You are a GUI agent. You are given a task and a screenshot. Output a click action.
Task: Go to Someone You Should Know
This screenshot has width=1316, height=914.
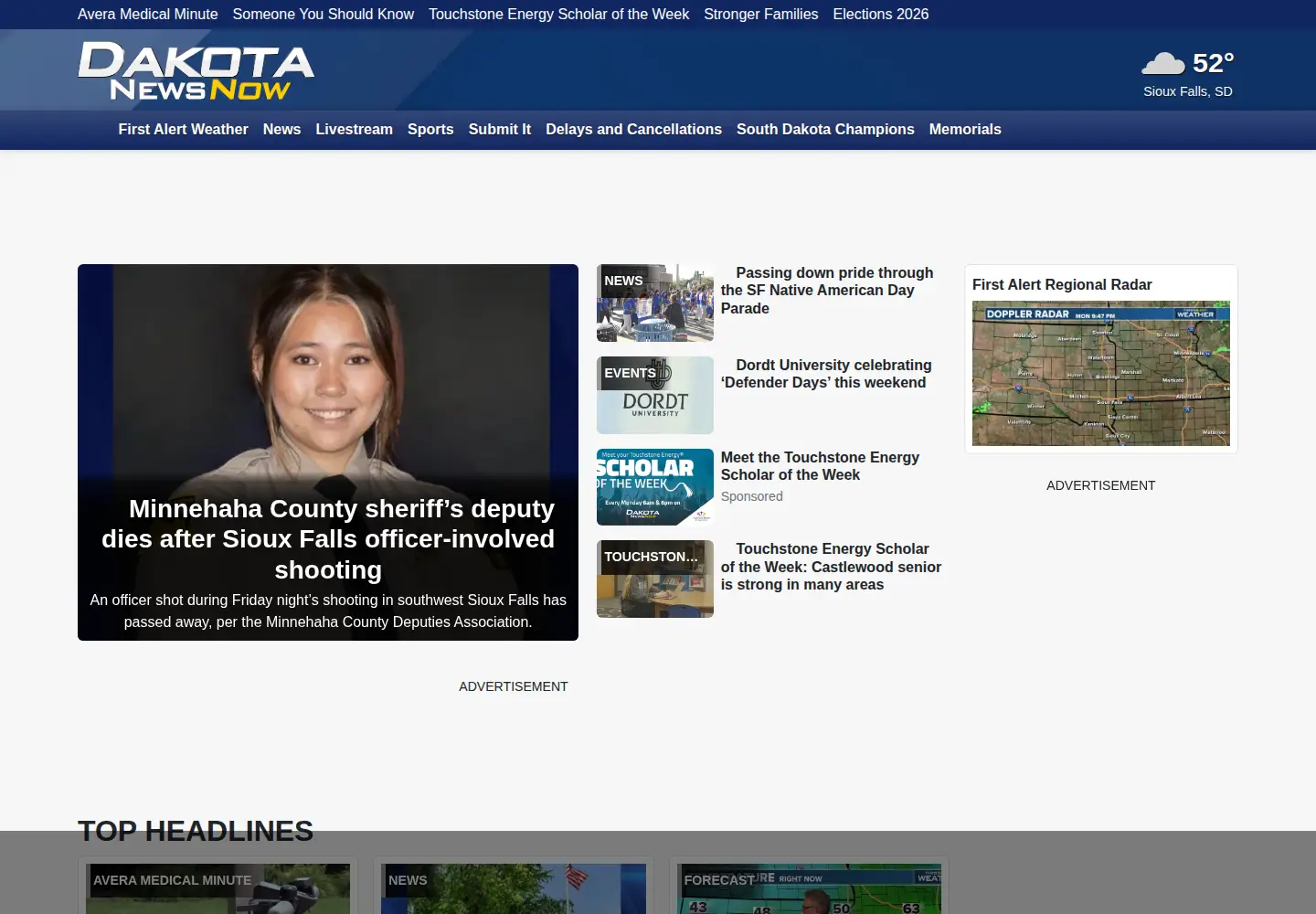click(324, 14)
